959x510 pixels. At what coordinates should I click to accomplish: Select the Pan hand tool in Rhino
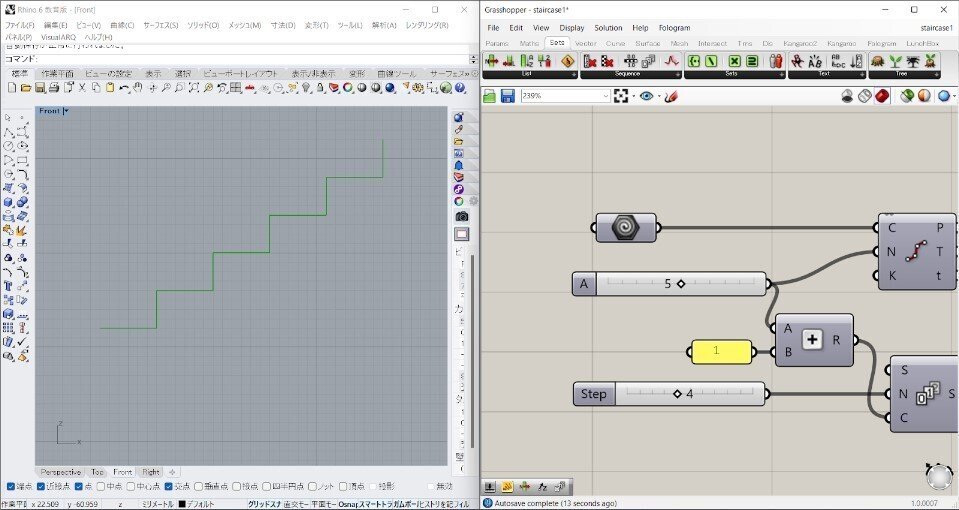pos(138,87)
